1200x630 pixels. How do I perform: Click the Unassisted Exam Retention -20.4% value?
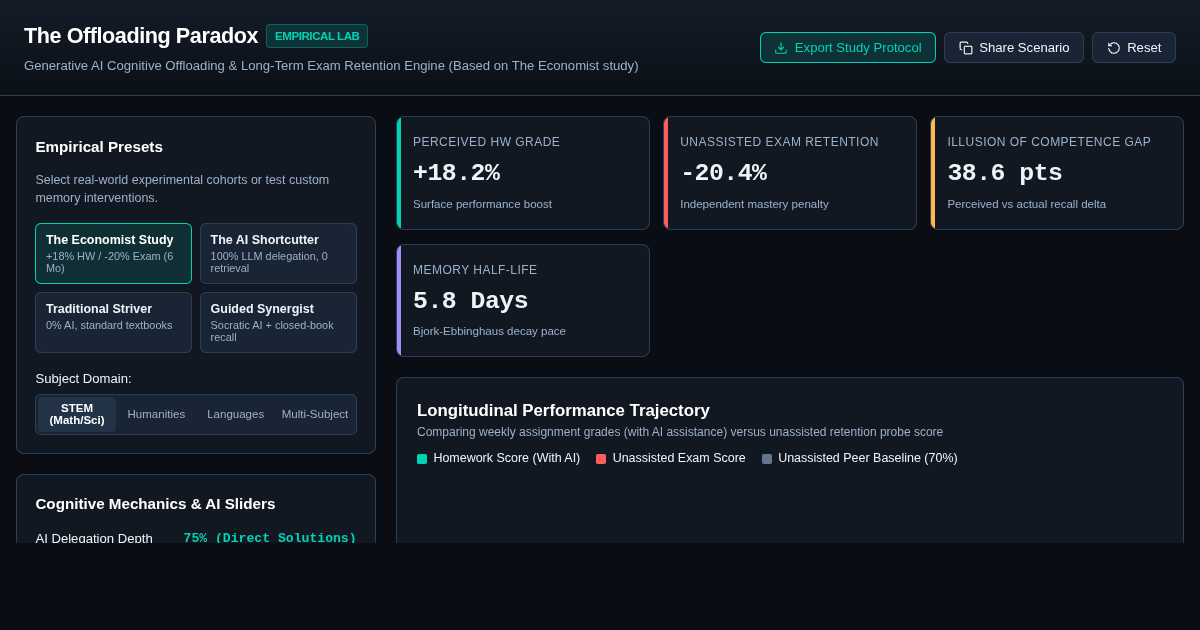tap(724, 173)
